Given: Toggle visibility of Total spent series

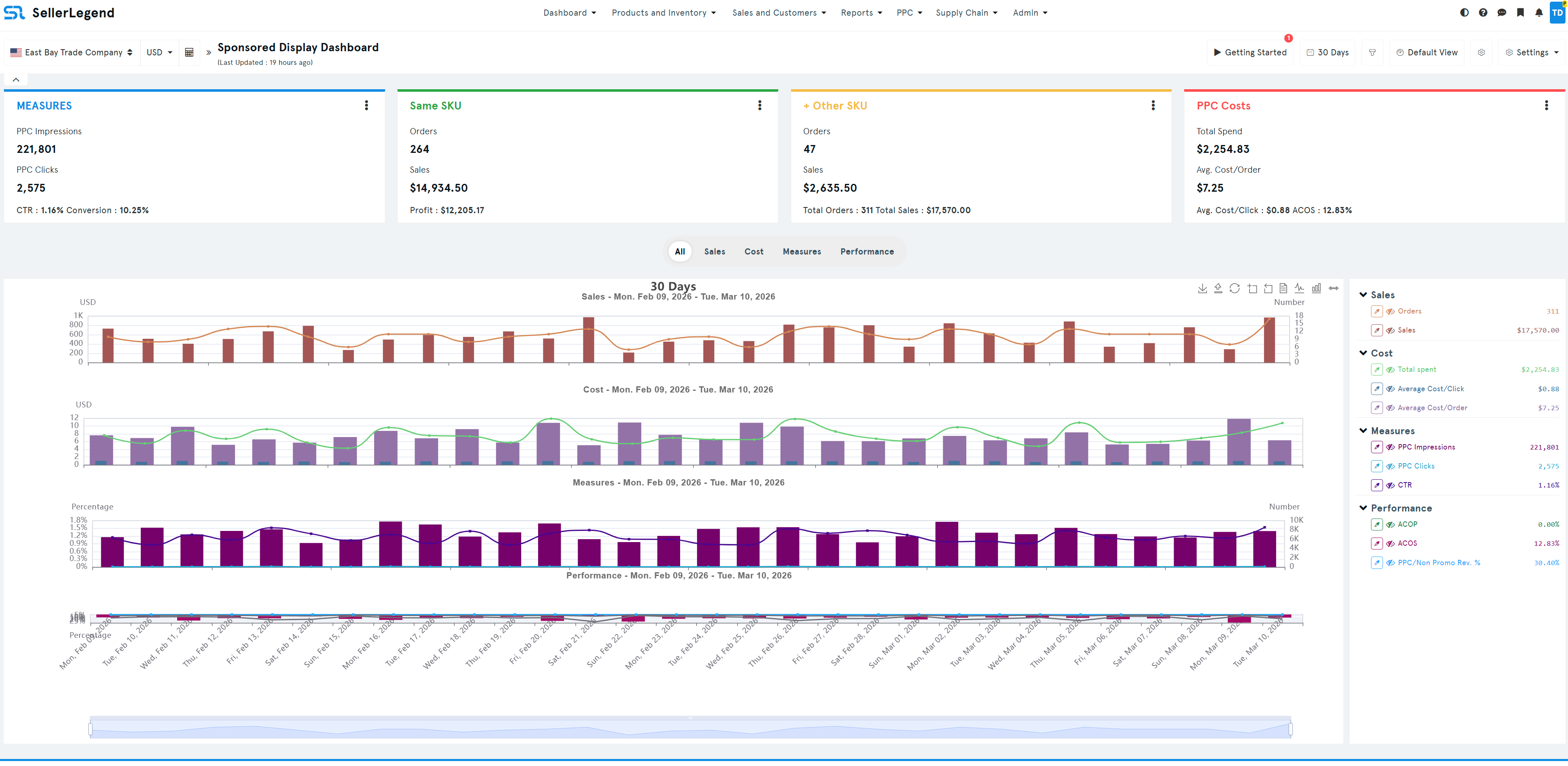Looking at the screenshot, I should pyautogui.click(x=1390, y=369).
